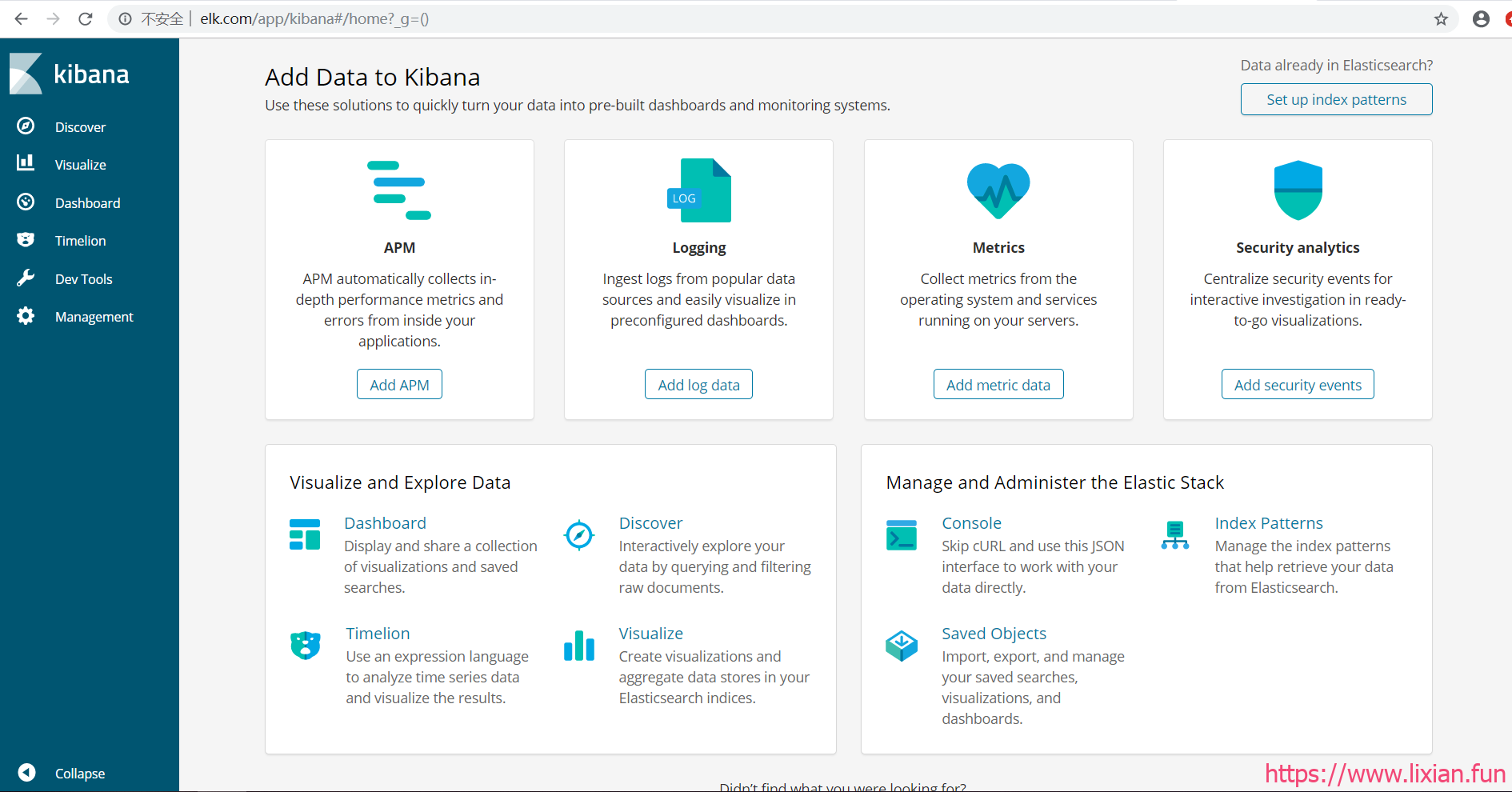Click the 'Logging' card title
The width and height of the screenshot is (1512, 792).
coord(699,248)
